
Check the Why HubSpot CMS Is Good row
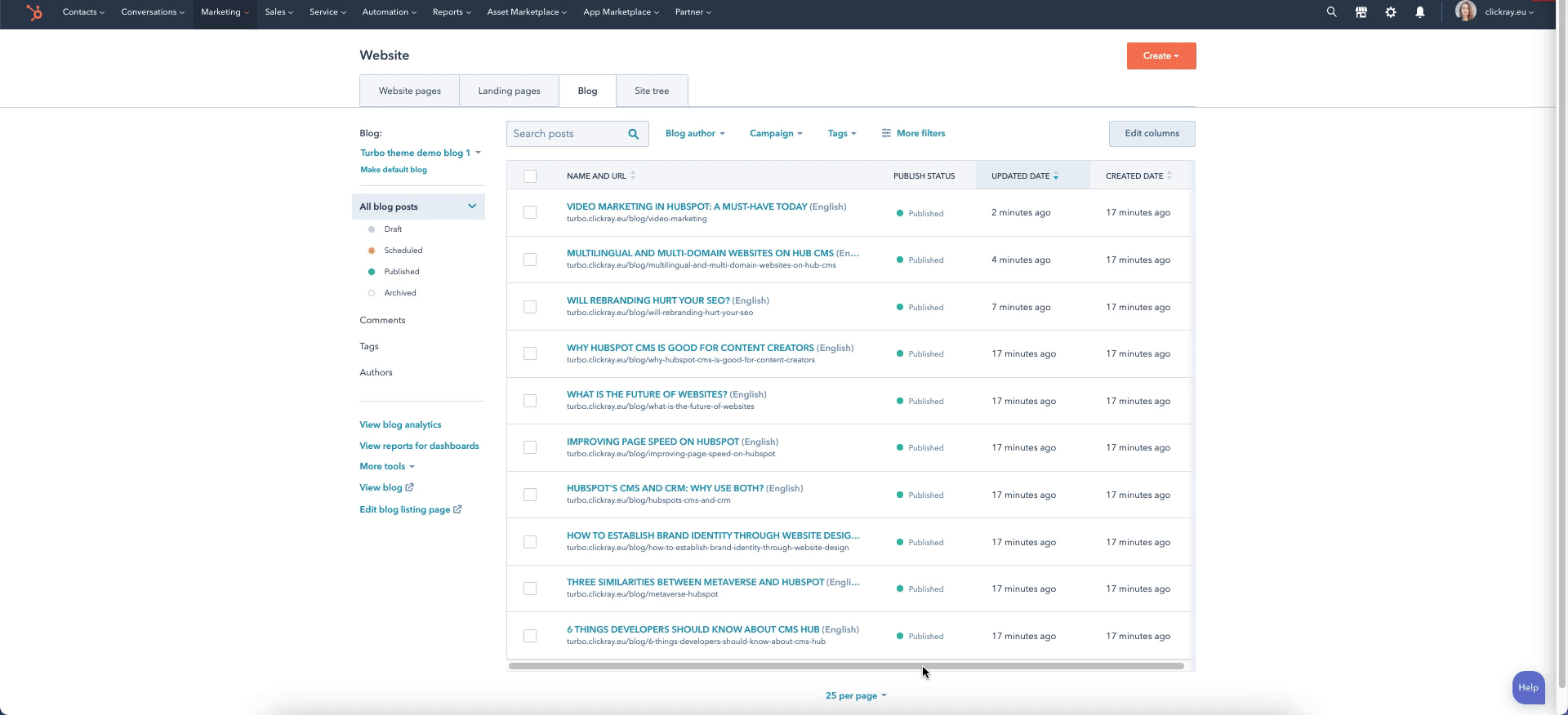(530, 353)
